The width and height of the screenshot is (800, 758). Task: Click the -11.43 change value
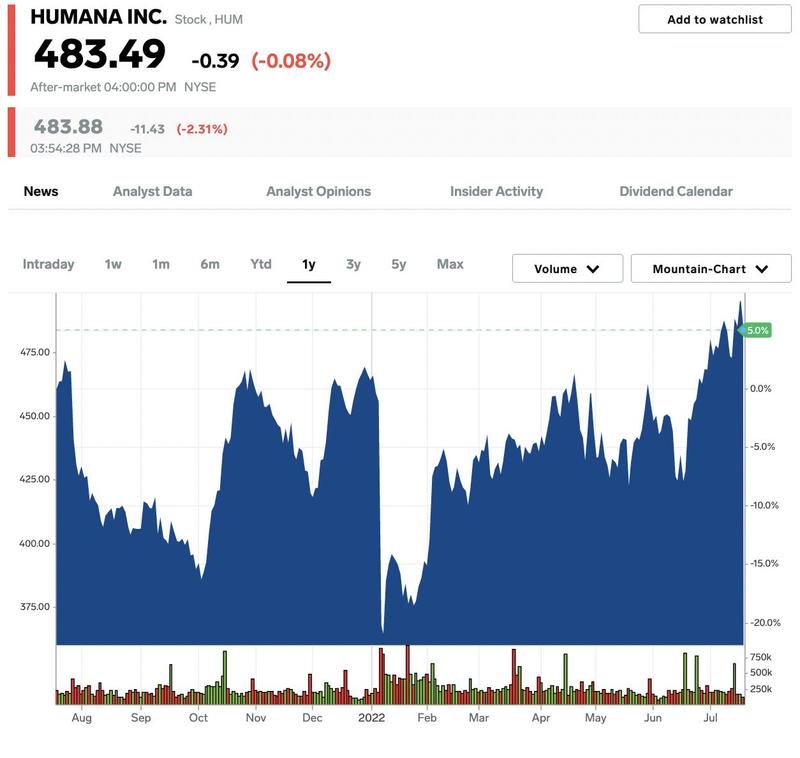coord(147,129)
